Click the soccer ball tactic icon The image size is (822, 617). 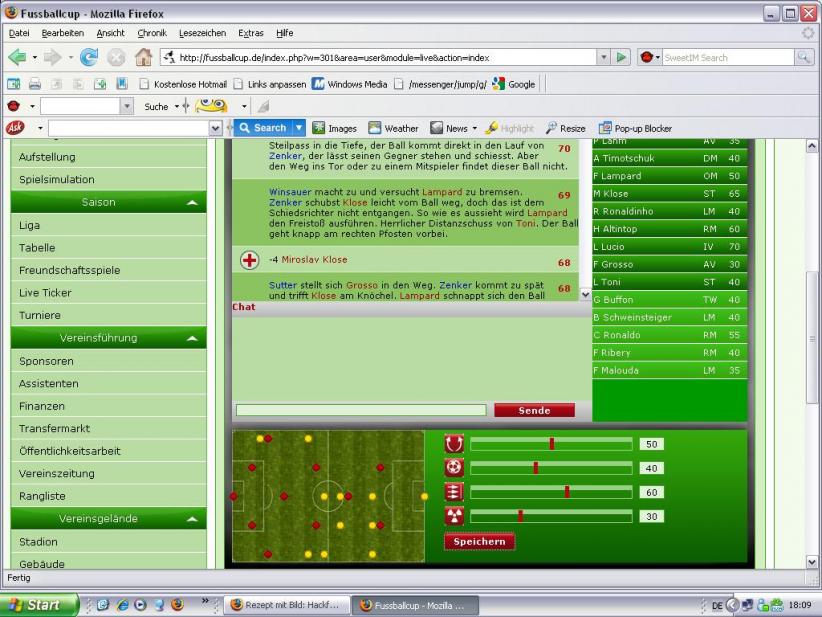pos(454,467)
